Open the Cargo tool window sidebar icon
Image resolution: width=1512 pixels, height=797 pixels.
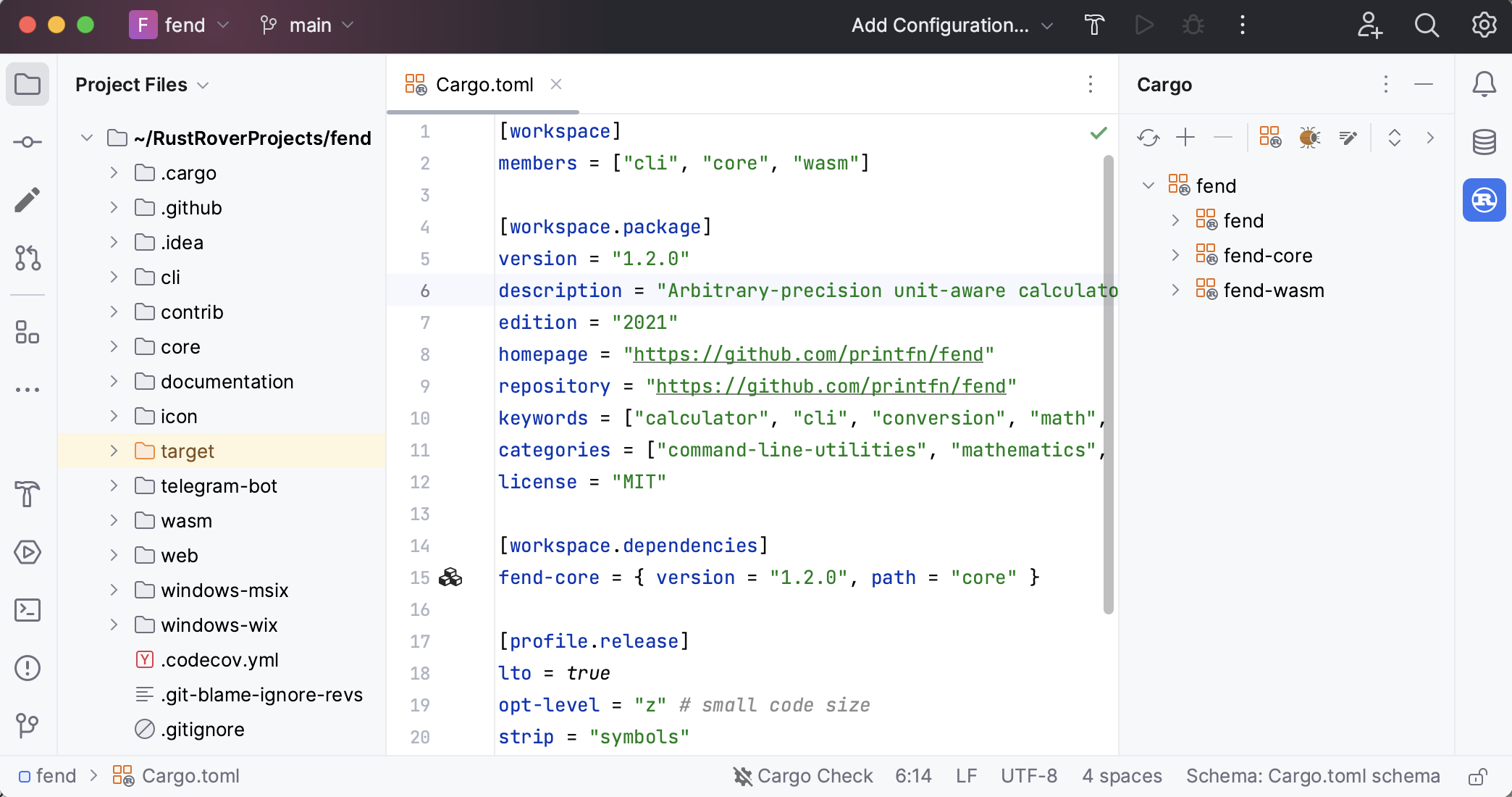(1484, 200)
